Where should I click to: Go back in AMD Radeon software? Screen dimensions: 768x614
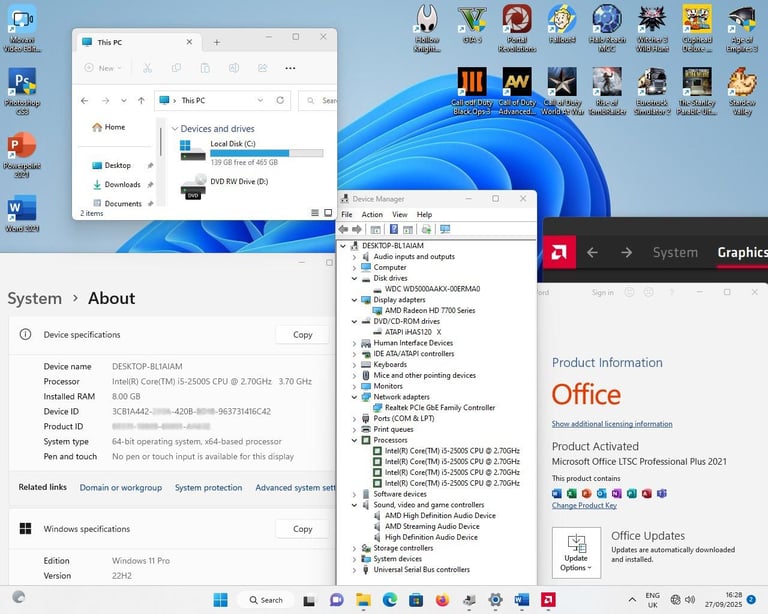point(592,252)
